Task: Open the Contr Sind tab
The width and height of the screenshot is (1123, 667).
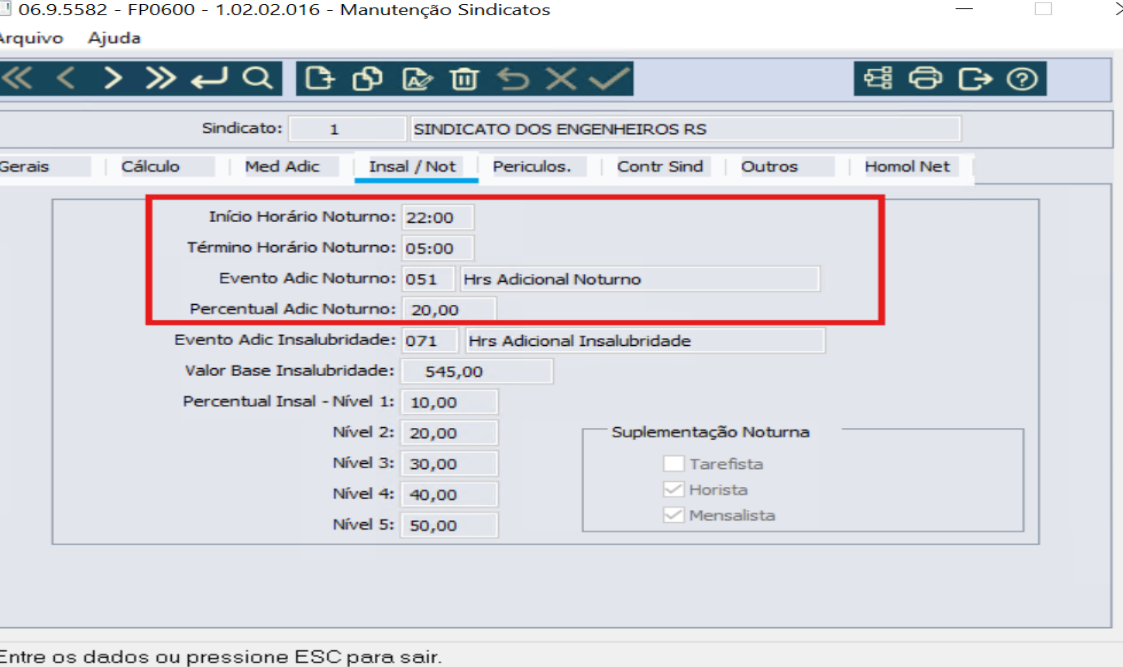Action: click(x=663, y=166)
